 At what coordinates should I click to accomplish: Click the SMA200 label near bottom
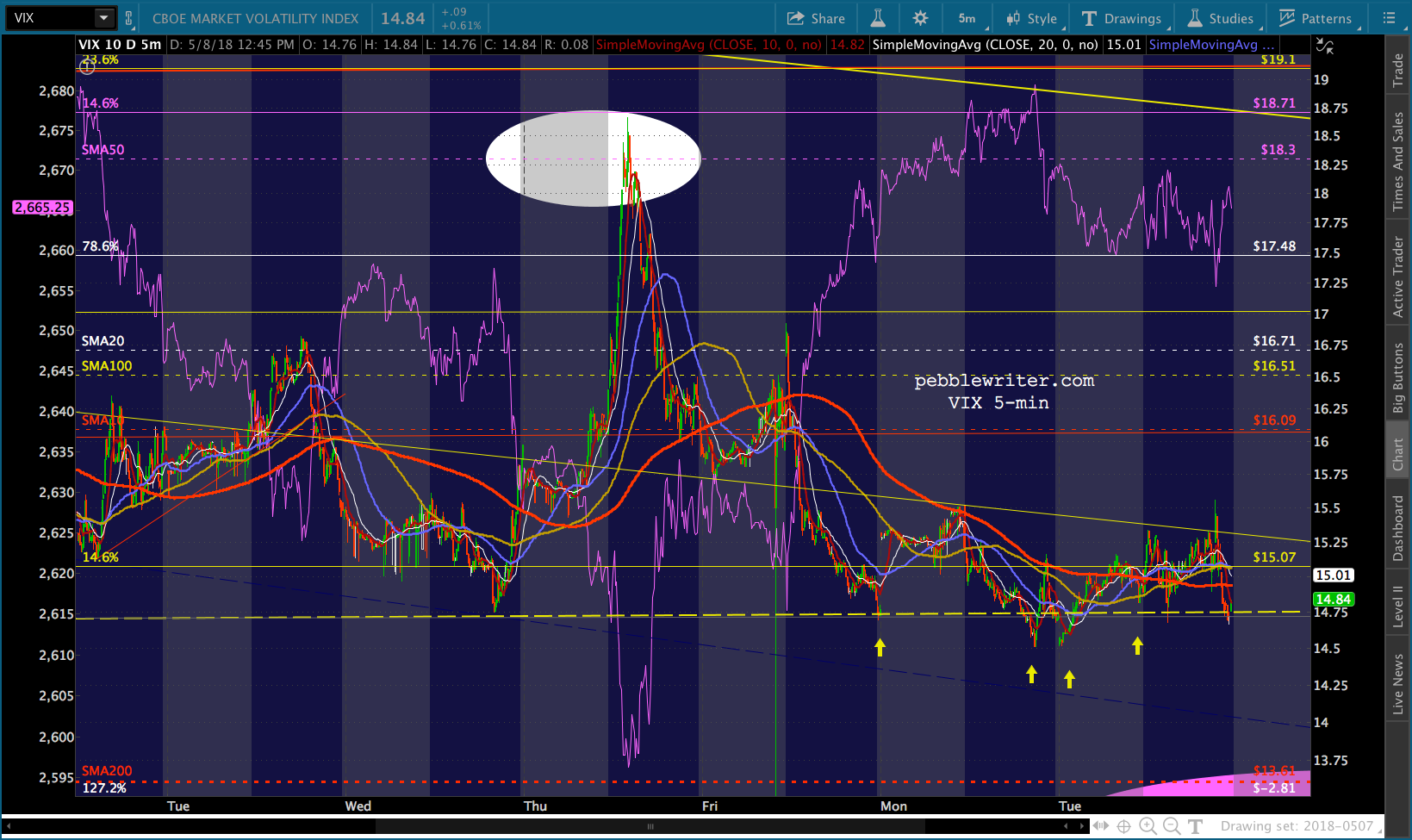coord(107,771)
